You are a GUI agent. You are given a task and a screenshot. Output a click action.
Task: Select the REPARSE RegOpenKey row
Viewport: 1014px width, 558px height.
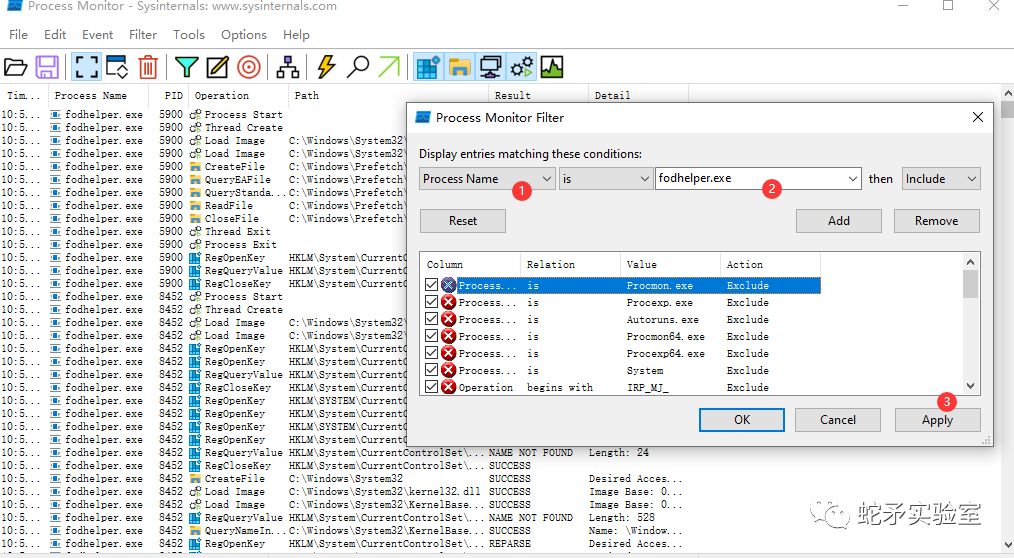click(x=343, y=543)
